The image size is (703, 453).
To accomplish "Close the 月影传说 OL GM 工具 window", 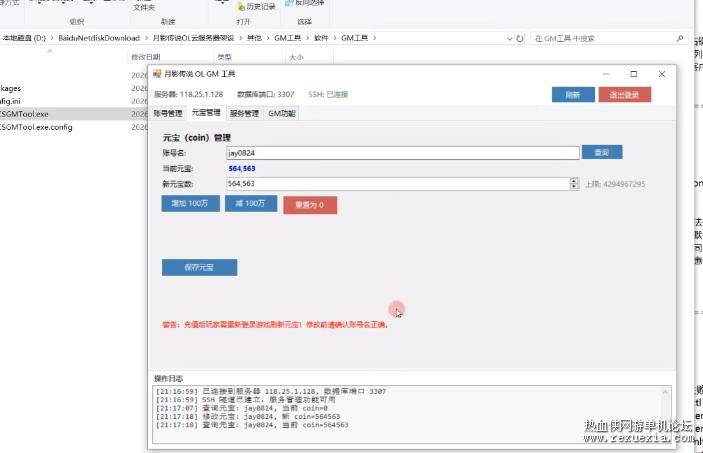I will pos(662,74).
